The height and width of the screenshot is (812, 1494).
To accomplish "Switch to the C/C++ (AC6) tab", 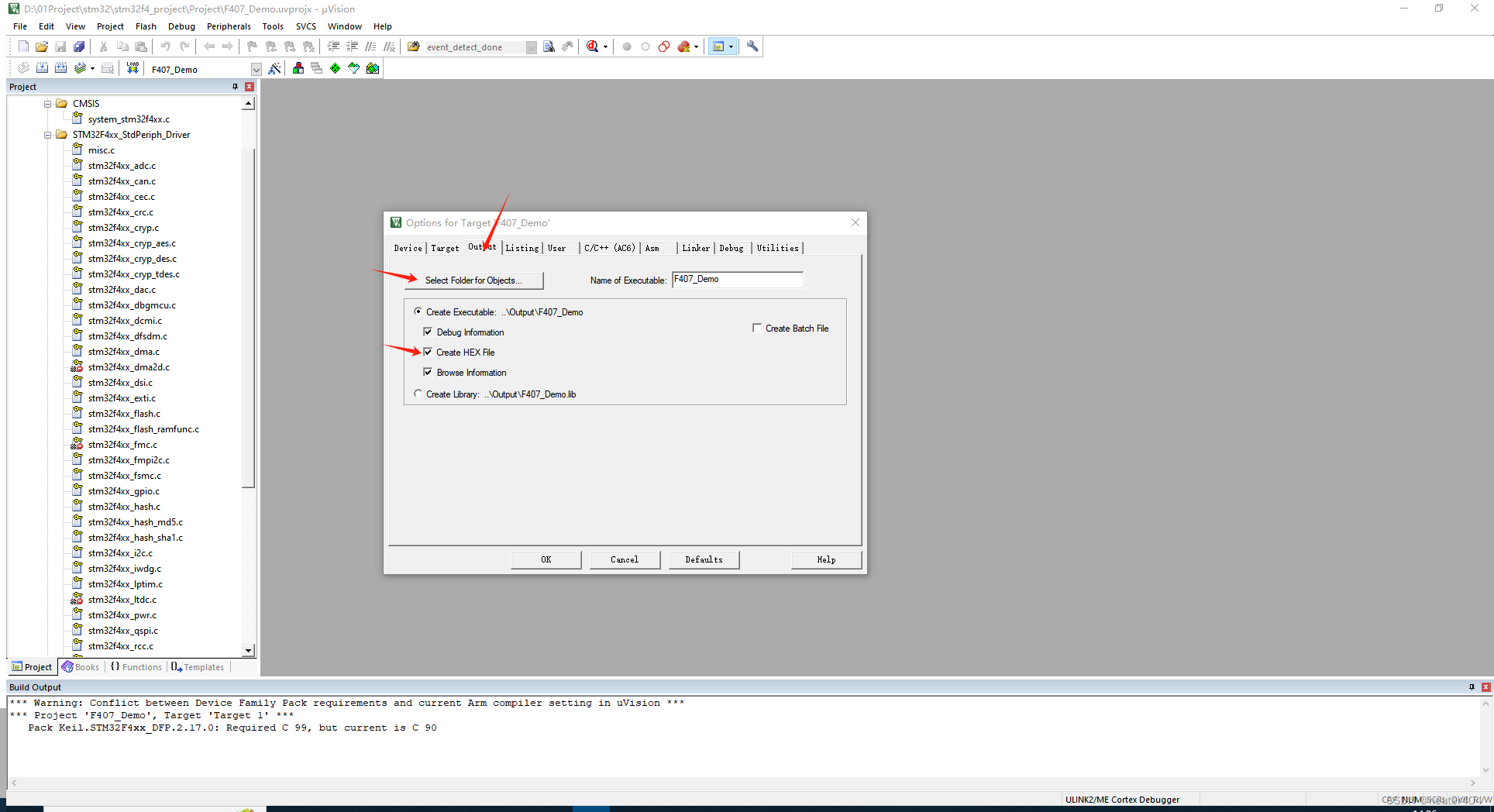I will pyautogui.click(x=609, y=248).
